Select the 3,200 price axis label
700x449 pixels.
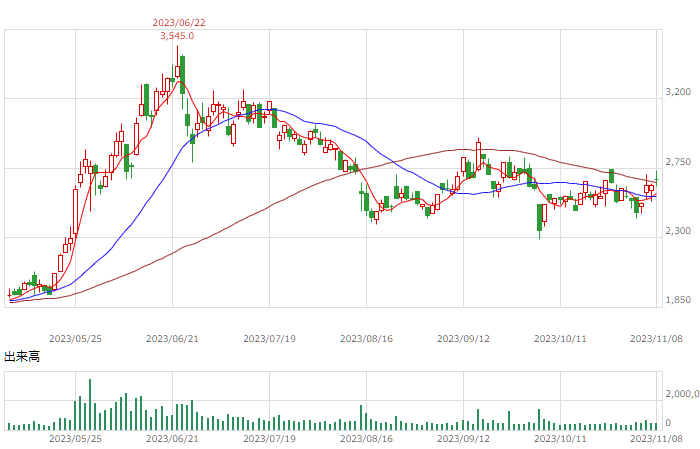(x=678, y=91)
